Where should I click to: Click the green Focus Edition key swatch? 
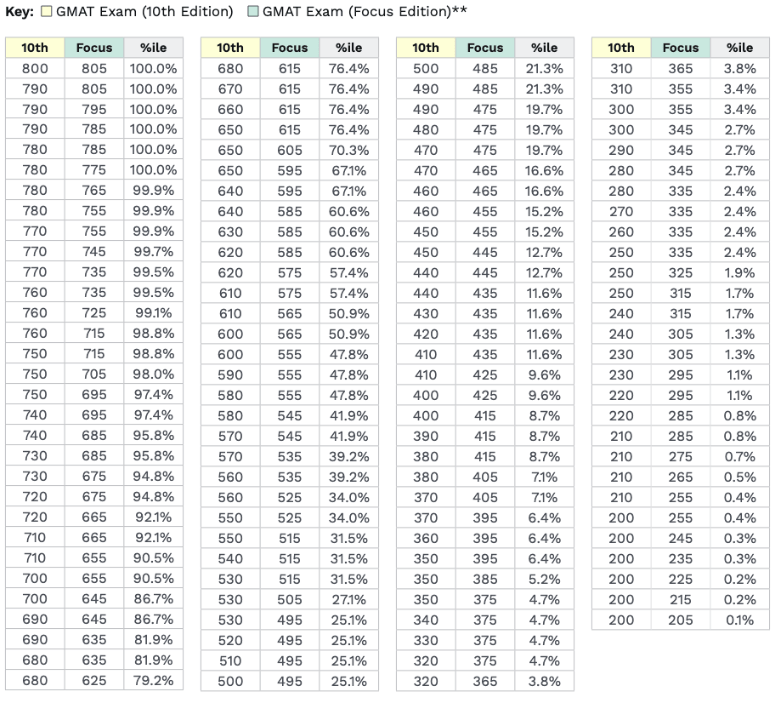[x=253, y=12]
